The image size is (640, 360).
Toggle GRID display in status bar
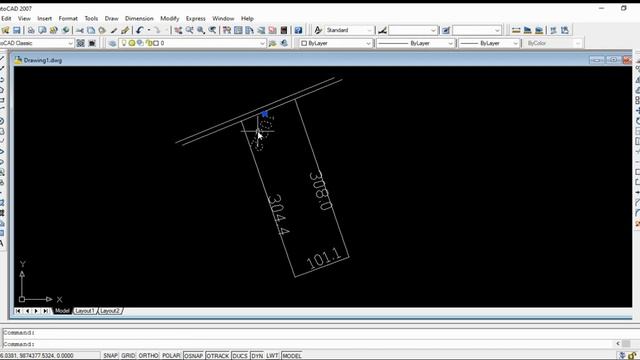(128, 356)
